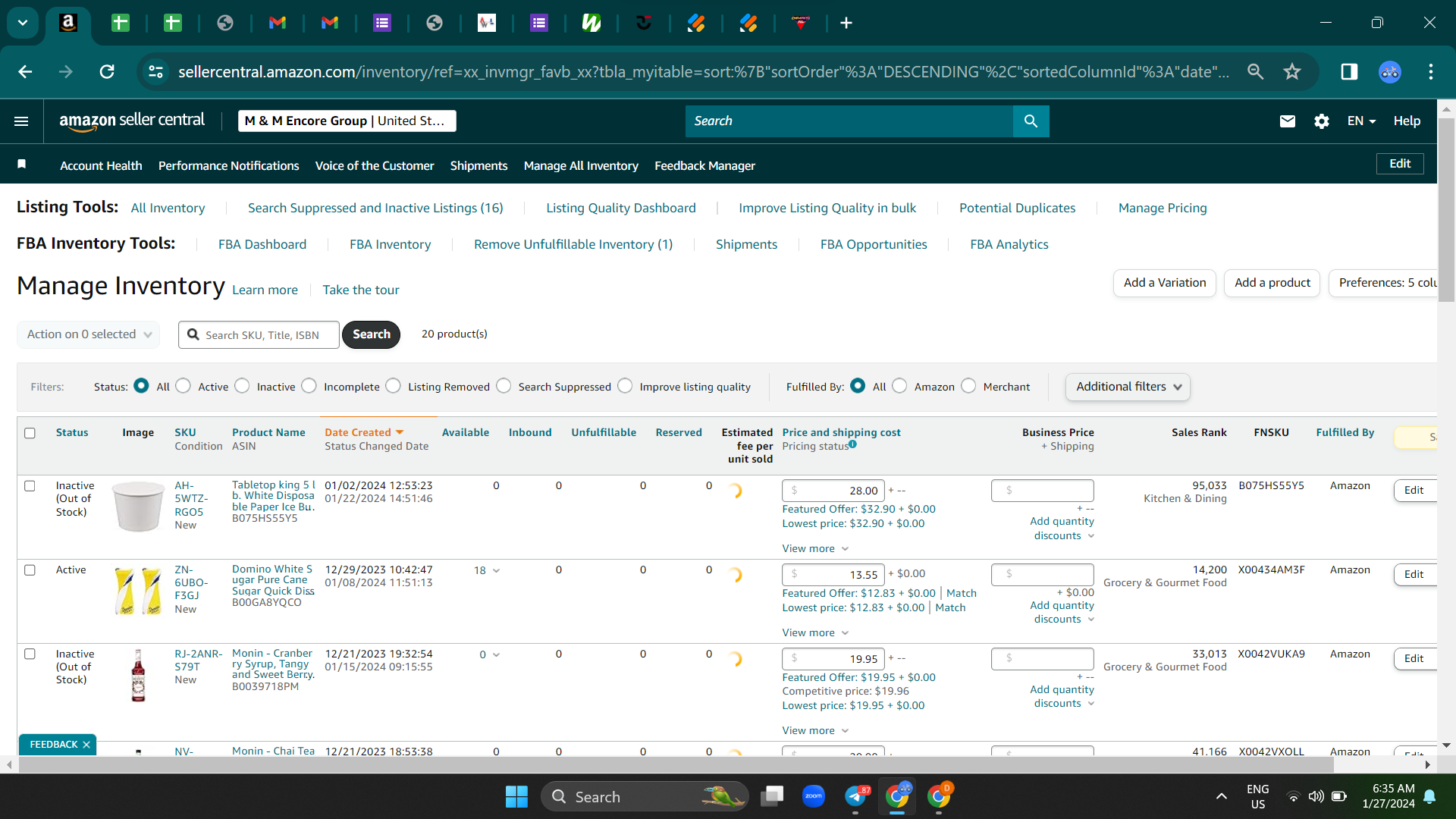Image resolution: width=1456 pixels, height=819 pixels.
Task: Select Fulfilled By Merchant radio
Action: tap(968, 386)
